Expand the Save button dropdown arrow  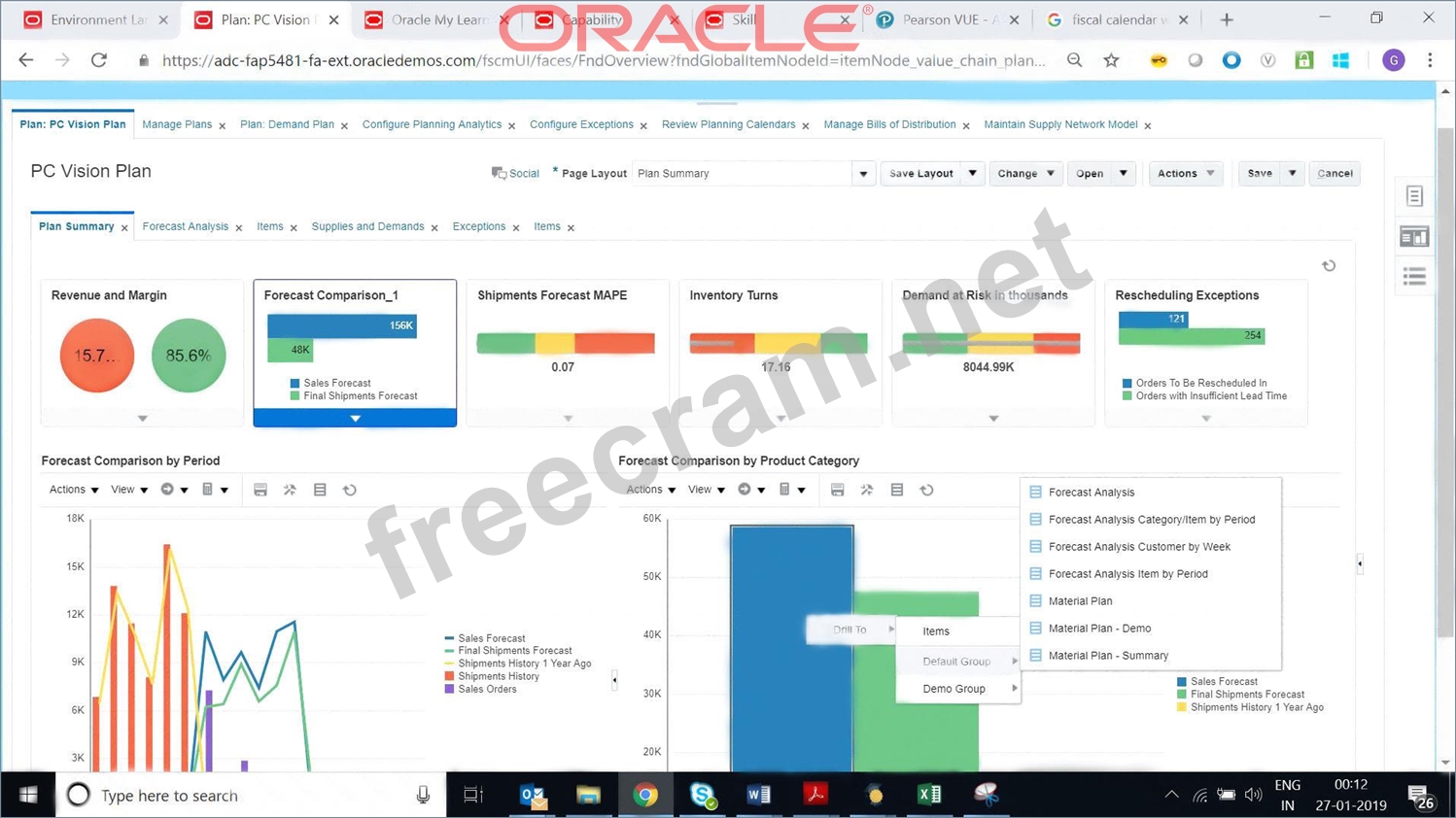click(1292, 173)
